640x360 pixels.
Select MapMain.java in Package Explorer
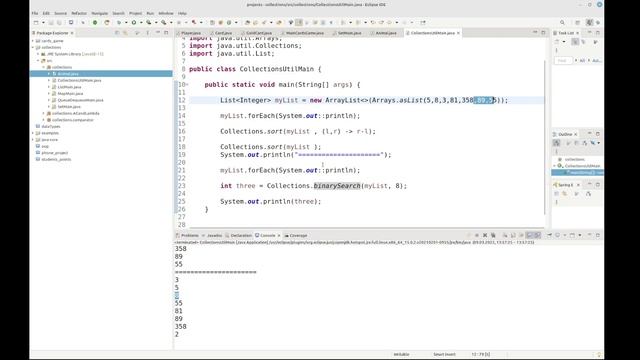[x=70, y=93]
